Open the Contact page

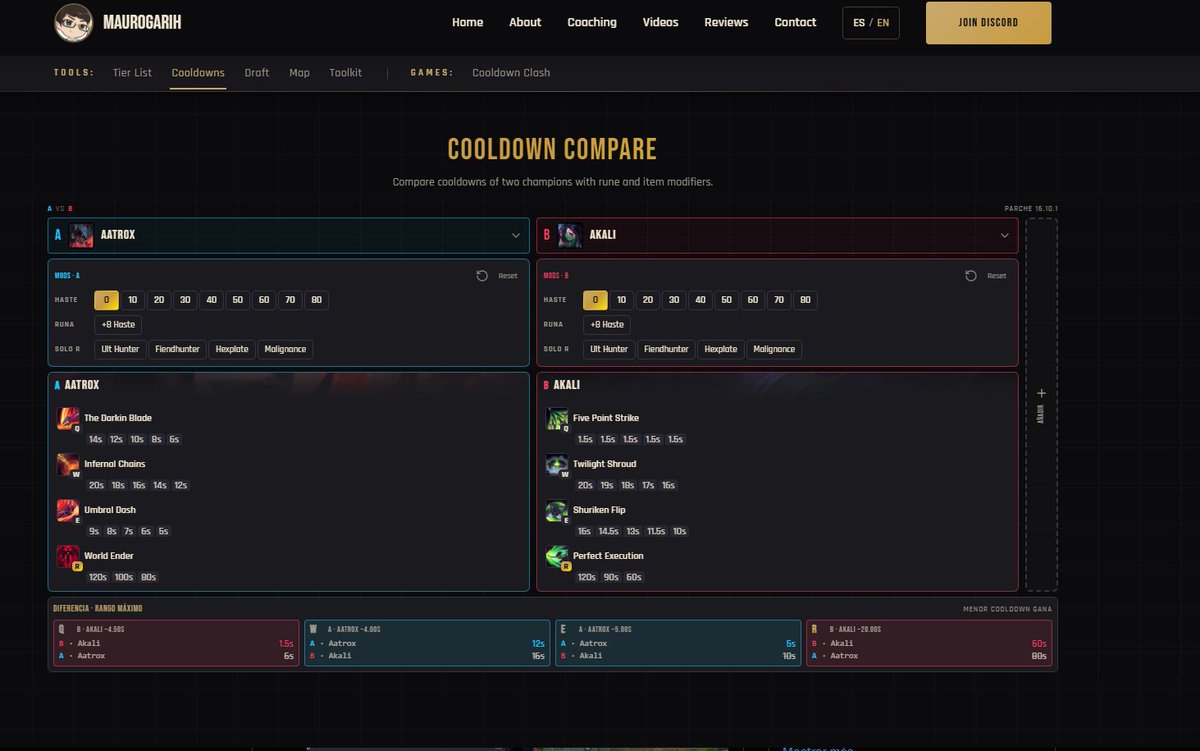(x=795, y=22)
